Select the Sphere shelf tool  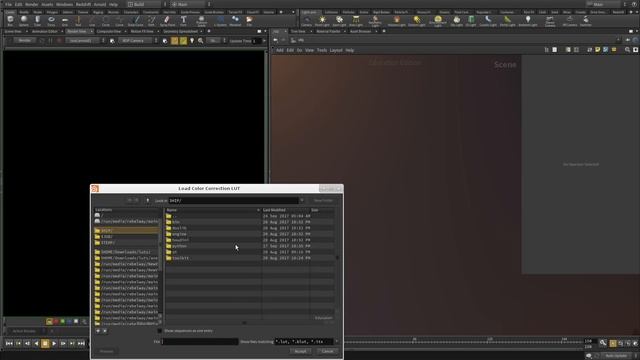24,21
